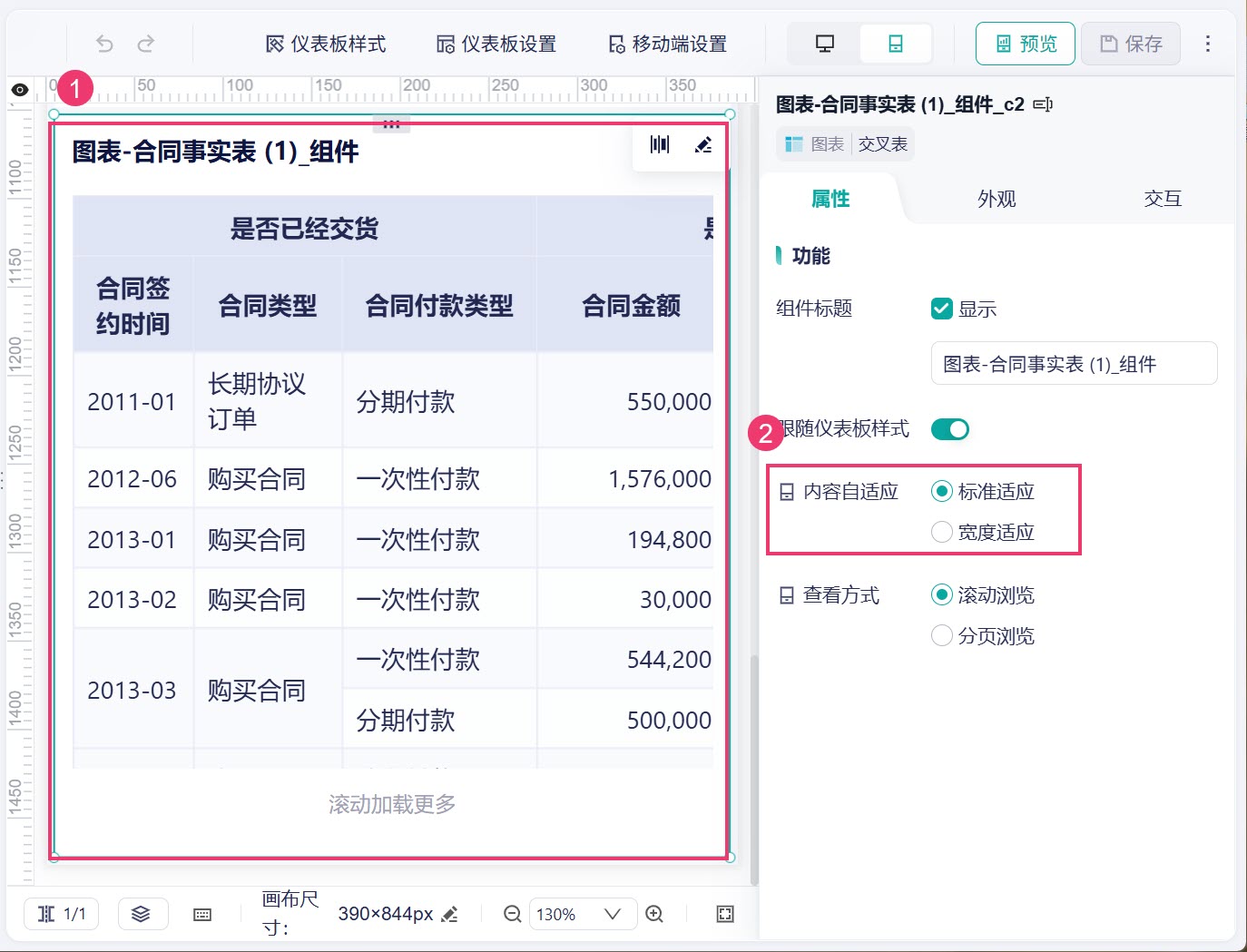Click the zoom in magnifier icon
The width and height of the screenshot is (1247, 952).
(x=654, y=914)
